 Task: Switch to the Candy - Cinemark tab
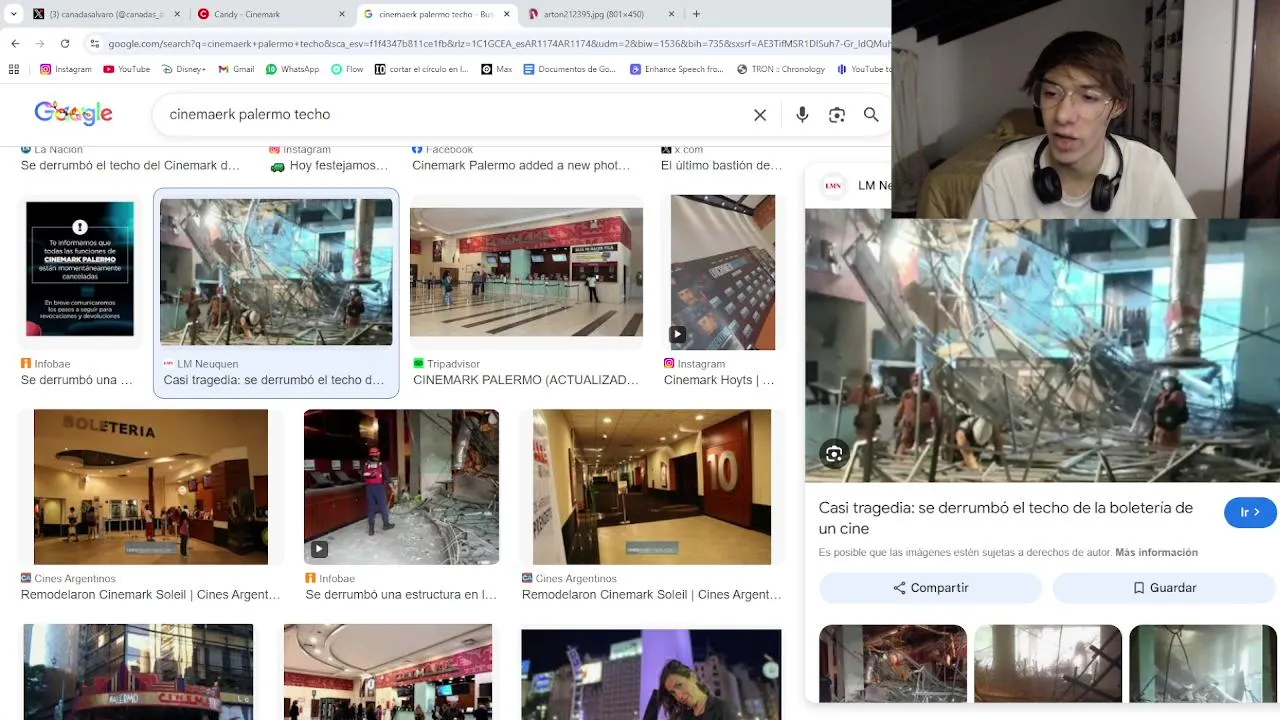271,14
